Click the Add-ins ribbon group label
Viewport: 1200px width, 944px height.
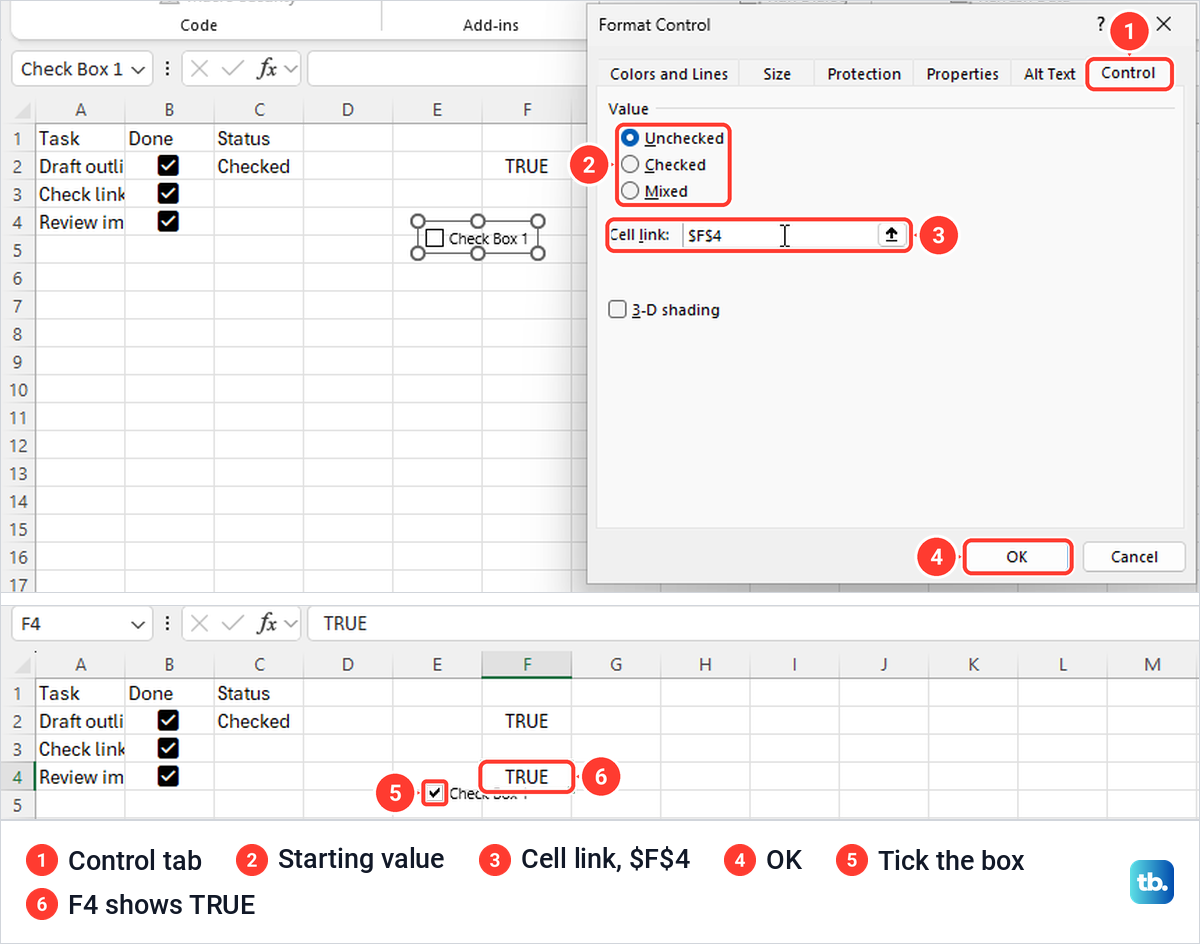coord(491,25)
